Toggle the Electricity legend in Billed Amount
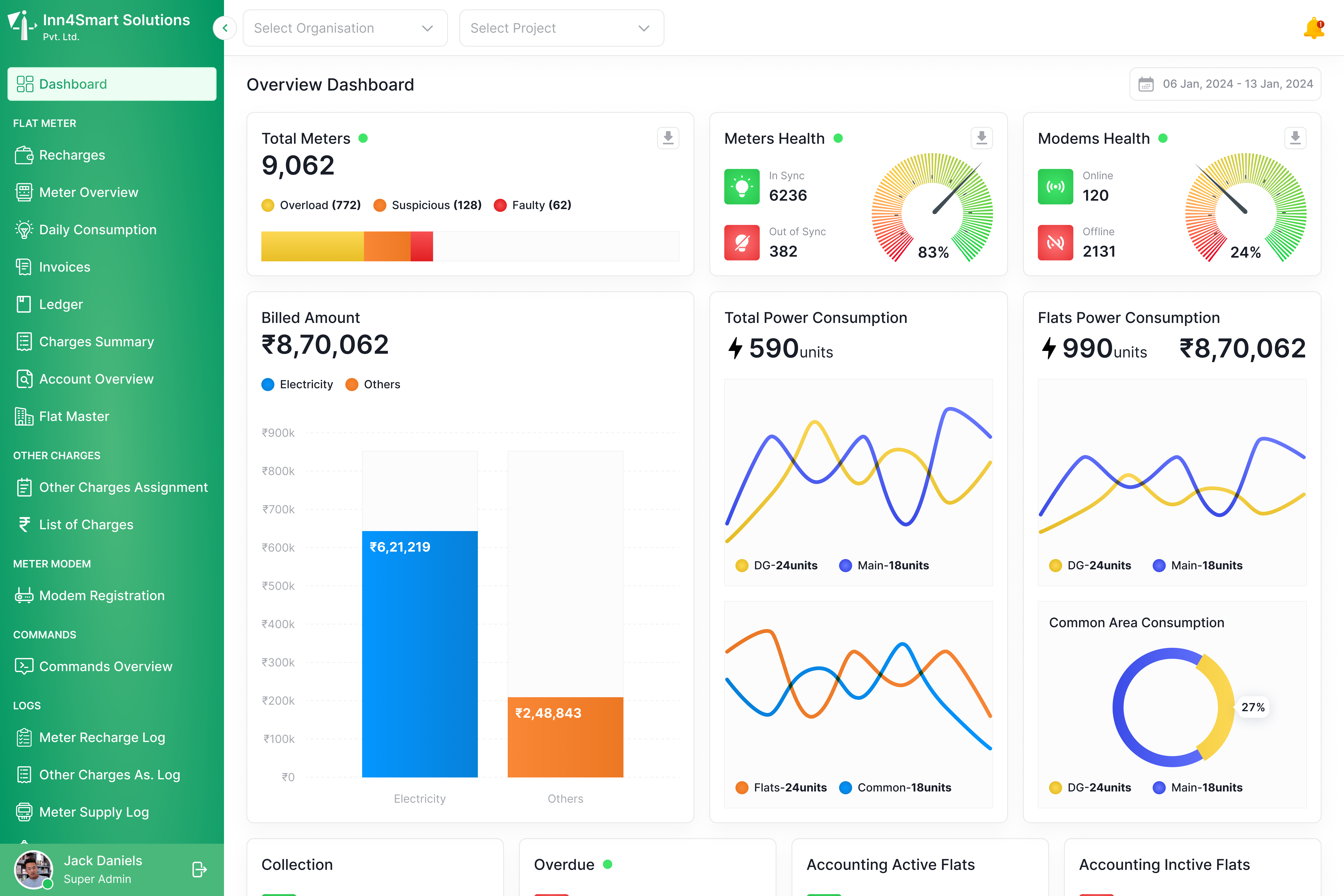 click(x=297, y=384)
